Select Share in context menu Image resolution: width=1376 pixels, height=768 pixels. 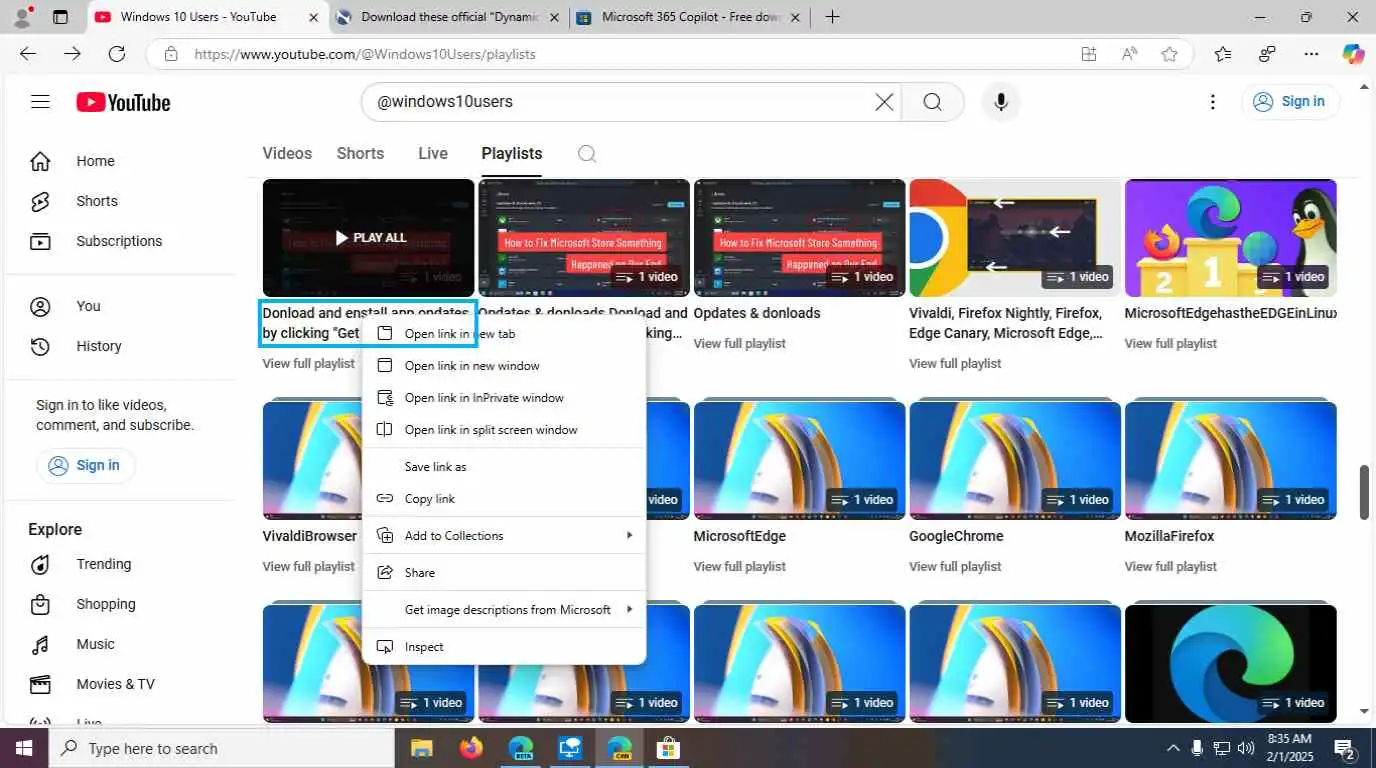[504, 572]
